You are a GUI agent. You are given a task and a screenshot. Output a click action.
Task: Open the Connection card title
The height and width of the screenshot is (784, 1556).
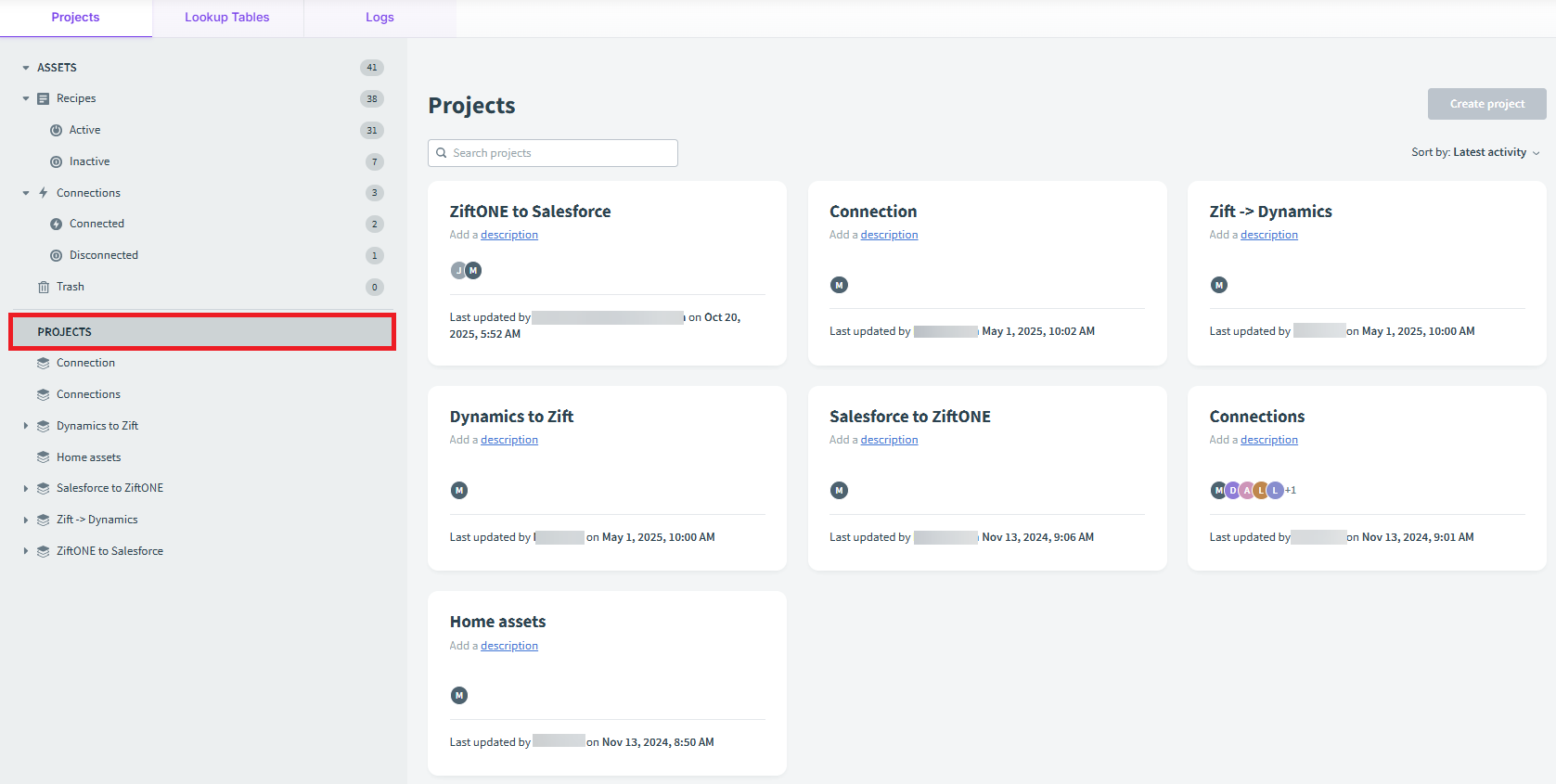[873, 212]
